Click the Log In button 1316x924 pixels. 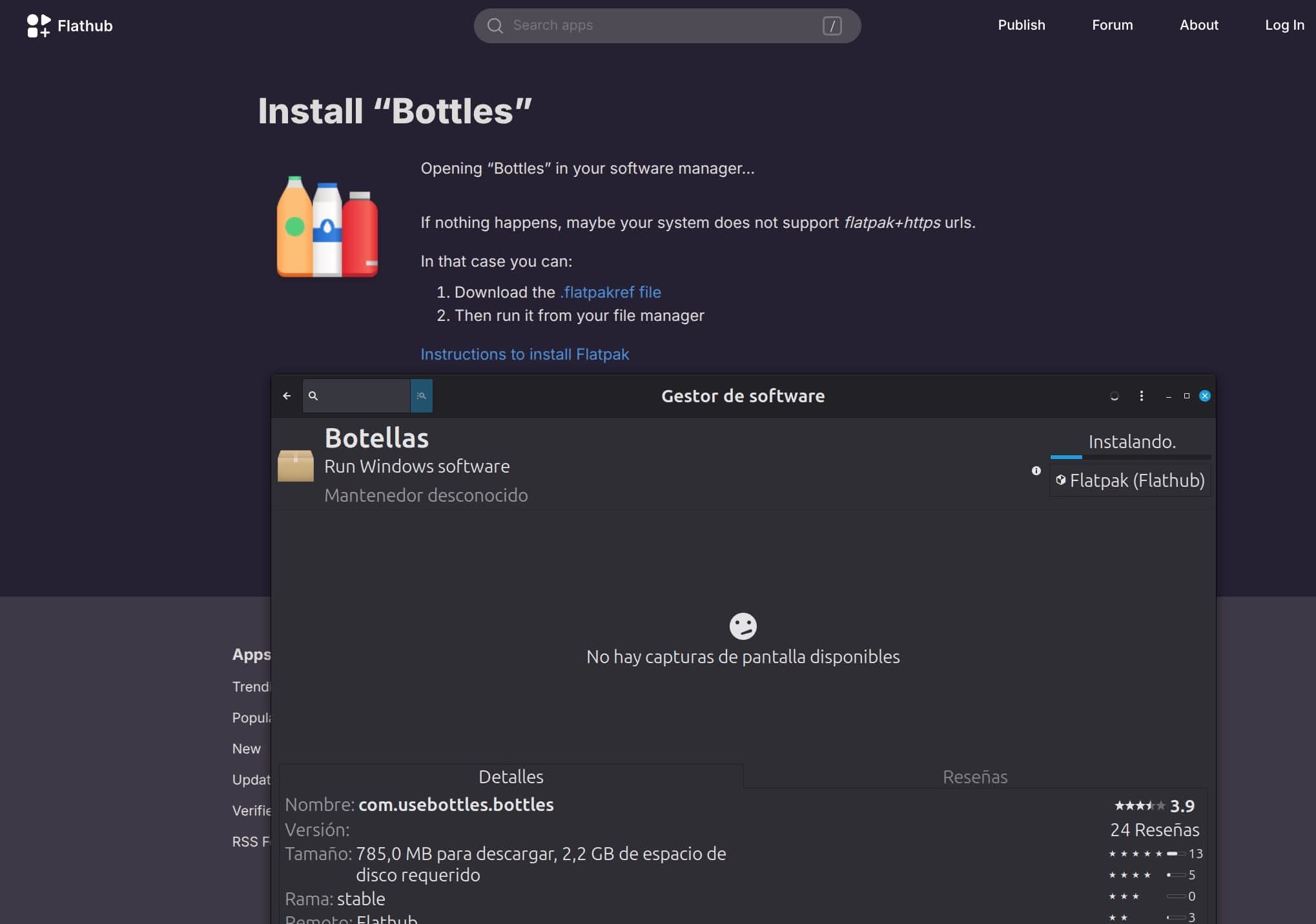[x=1284, y=25]
